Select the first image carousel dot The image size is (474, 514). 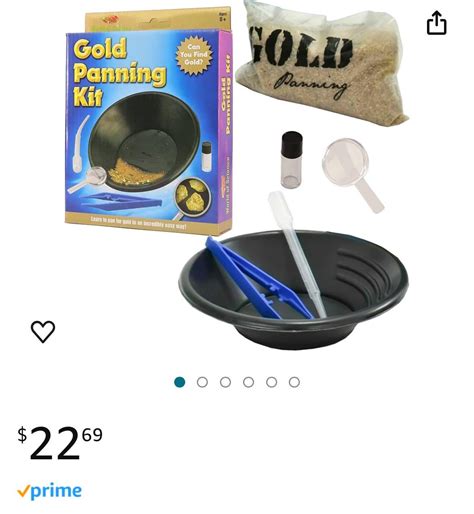pos(180,382)
